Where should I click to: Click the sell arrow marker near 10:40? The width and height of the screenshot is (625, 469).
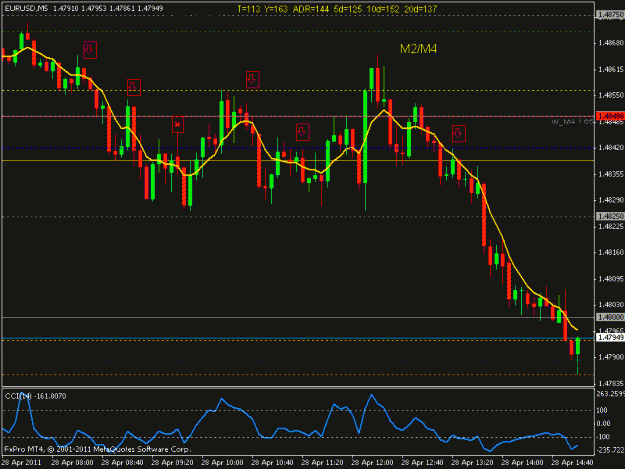253,79
